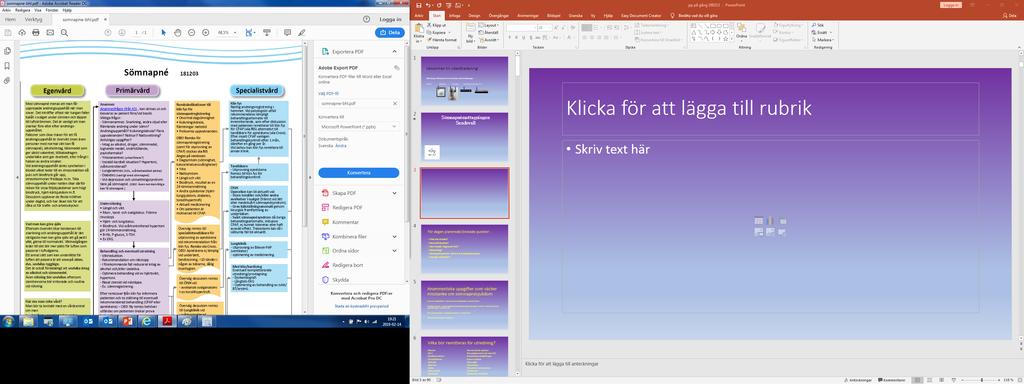The image size is (1024, 384).
Task: Click the Skapa PDF tool icon
Action: coord(326,193)
